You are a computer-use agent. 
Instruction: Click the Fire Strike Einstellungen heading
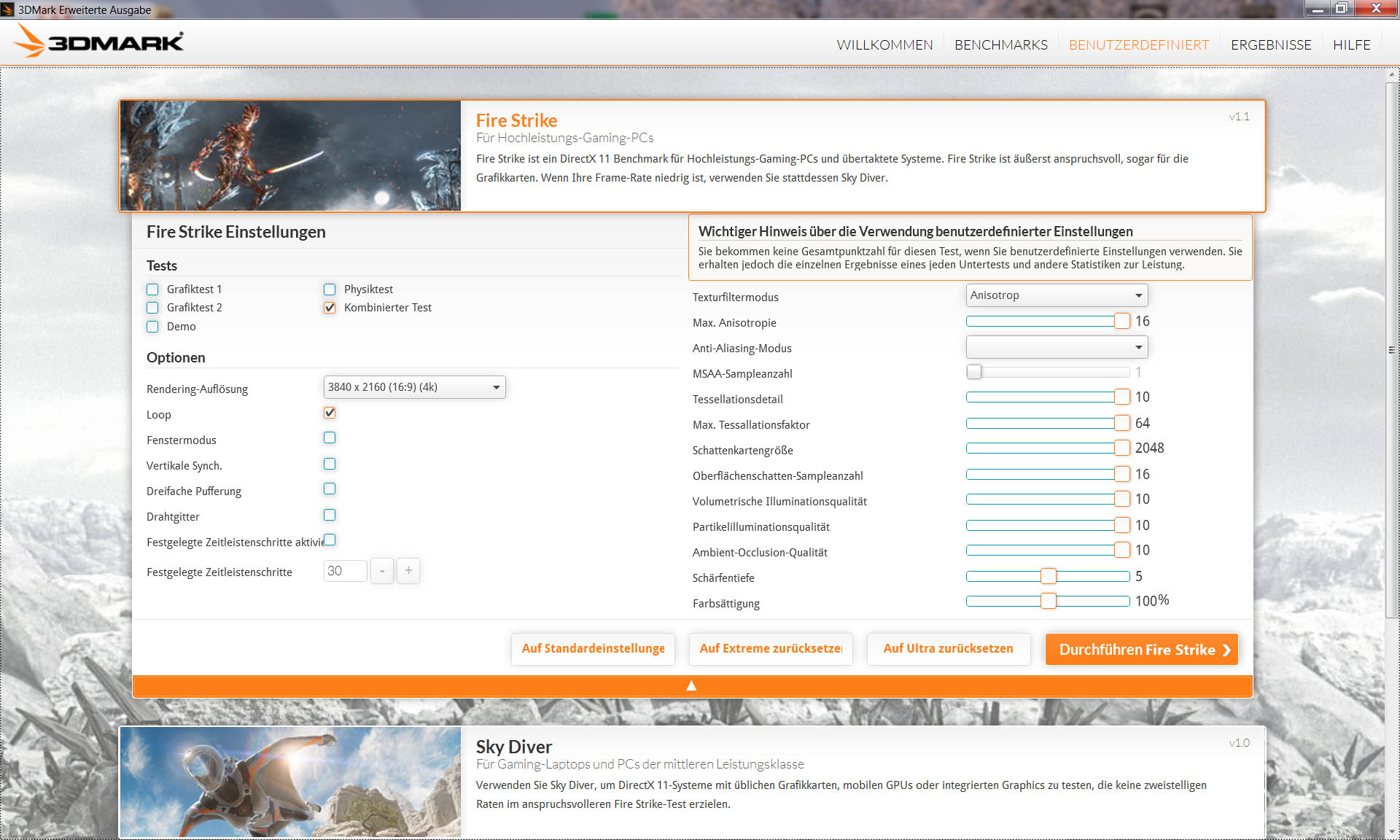236,232
